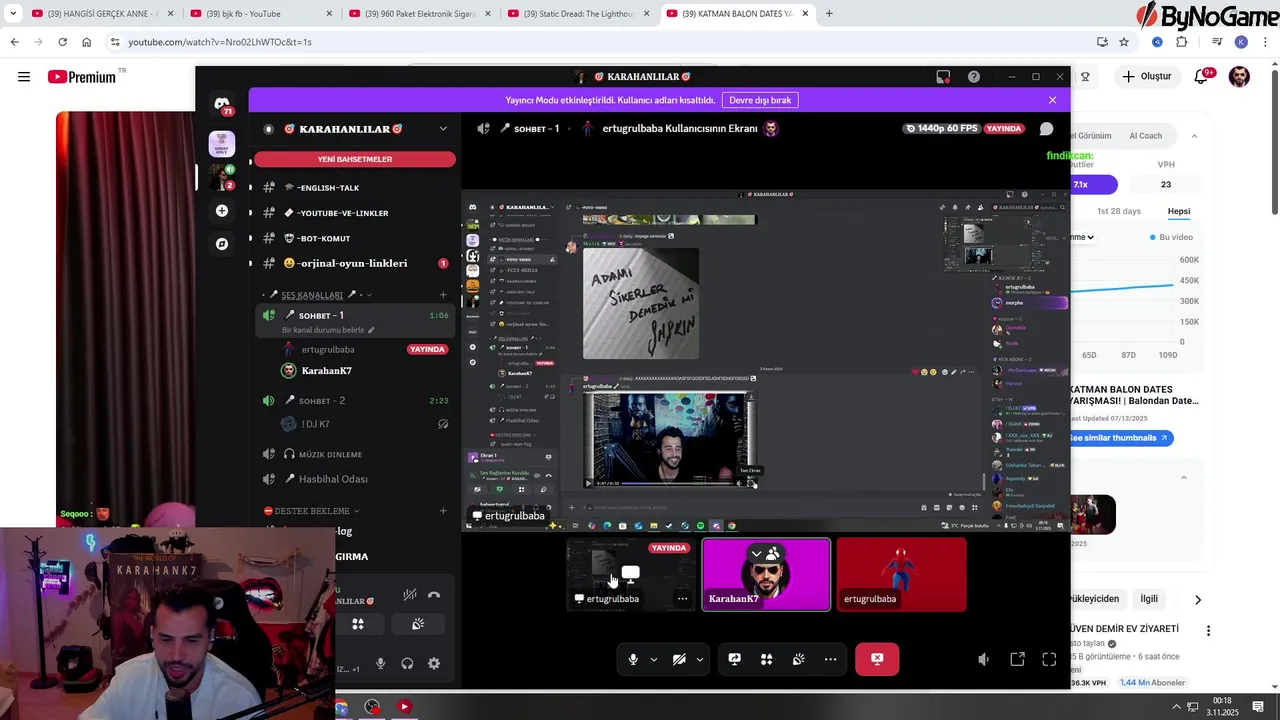The width and height of the screenshot is (1280, 720).
Task: Click YouTube Oluştur create button
Action: pyautogui.click(x=1146, y=77)
